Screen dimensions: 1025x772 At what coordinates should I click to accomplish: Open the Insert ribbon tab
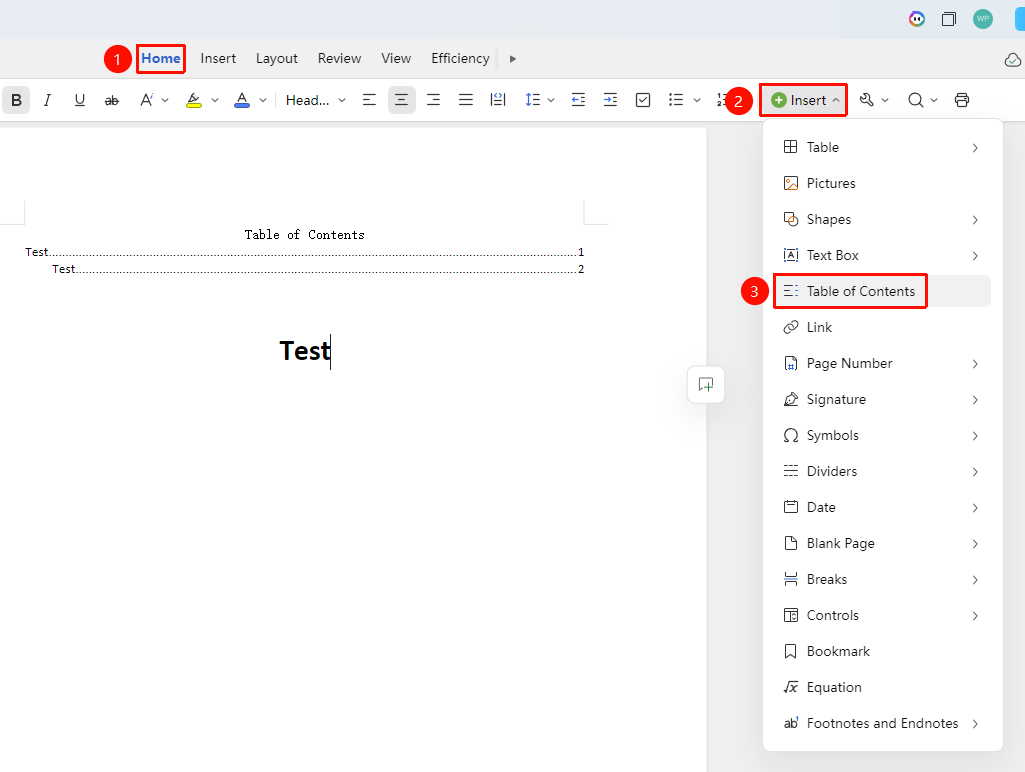(218, 58)
